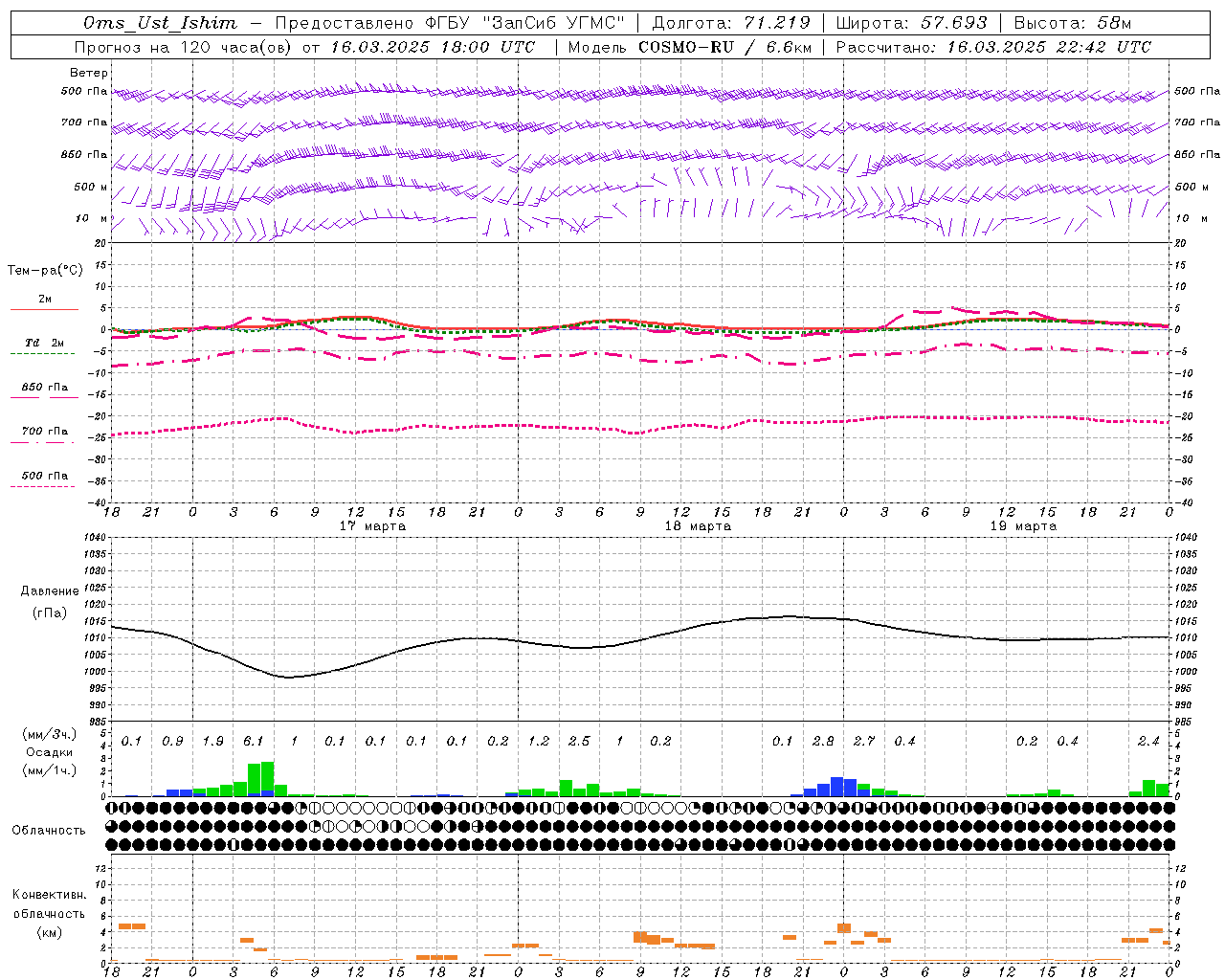The height and width of the screenshot is (980, 1225).
Task: Click the 18 марта date label
Action: pyautogui.click(x=698, y=526)
